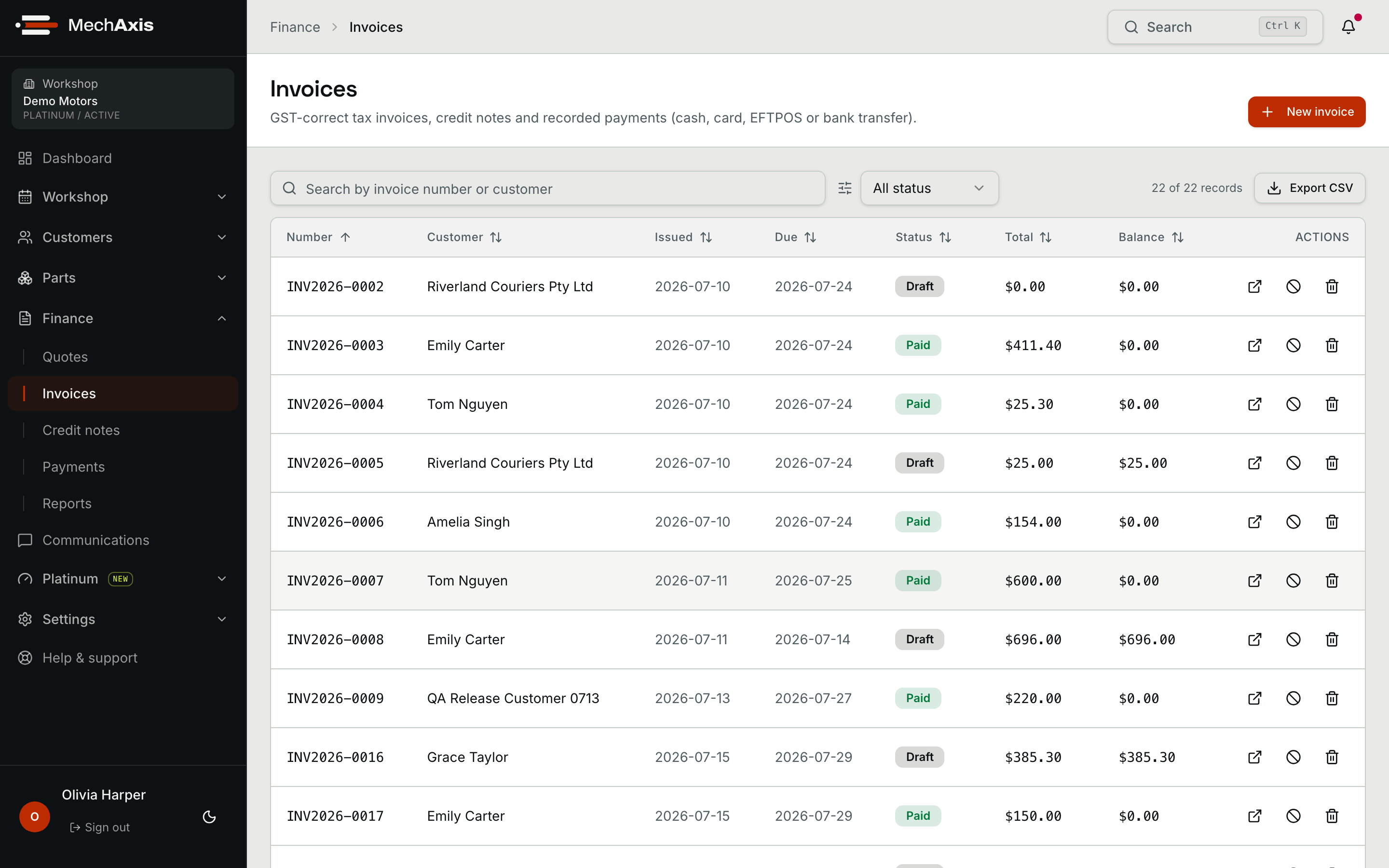Click Olivia Harper's avatar

[x=34, y=816]
